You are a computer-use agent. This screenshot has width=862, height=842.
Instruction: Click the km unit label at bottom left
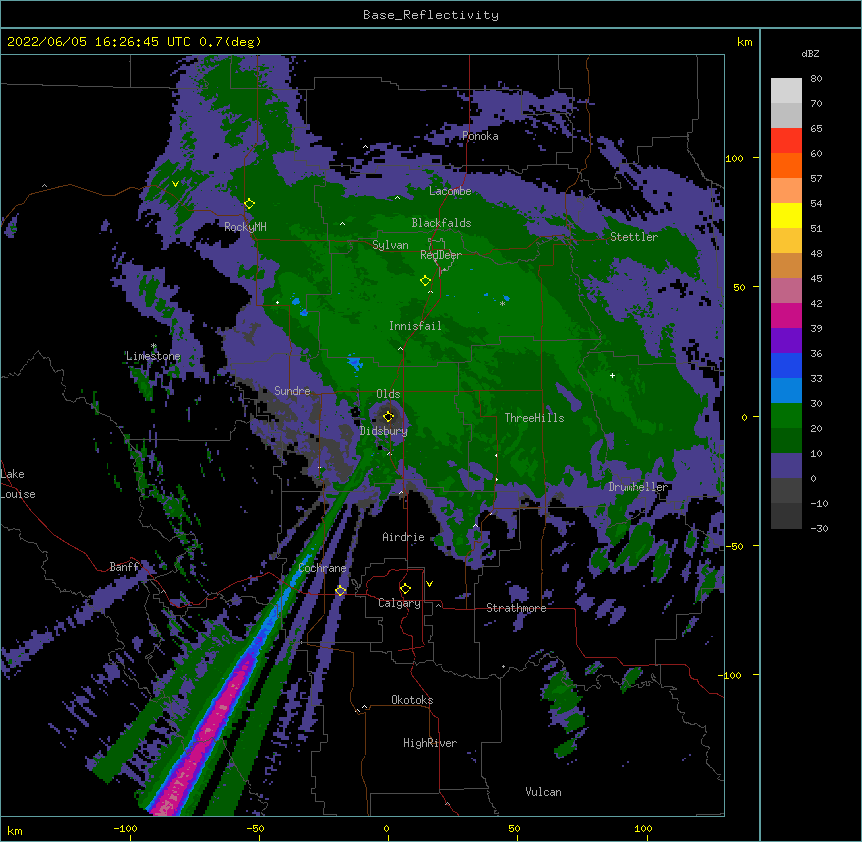click(x=15, y=831)
